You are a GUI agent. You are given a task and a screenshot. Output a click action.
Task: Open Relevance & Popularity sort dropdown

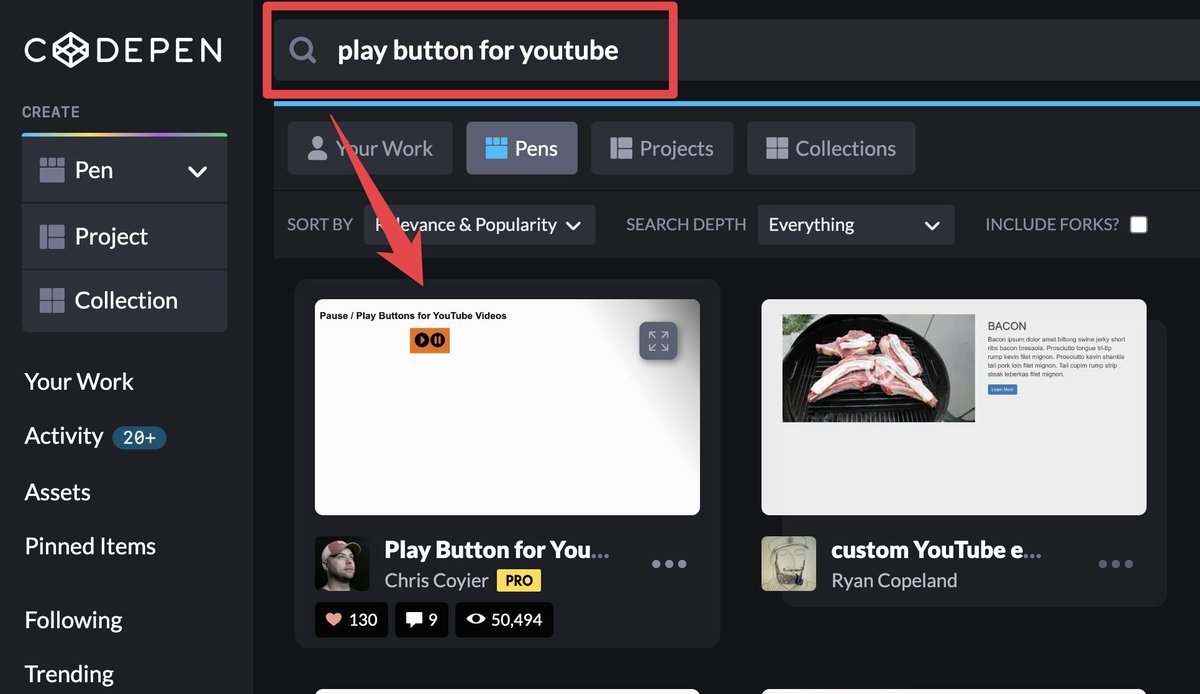click(480, 225)
